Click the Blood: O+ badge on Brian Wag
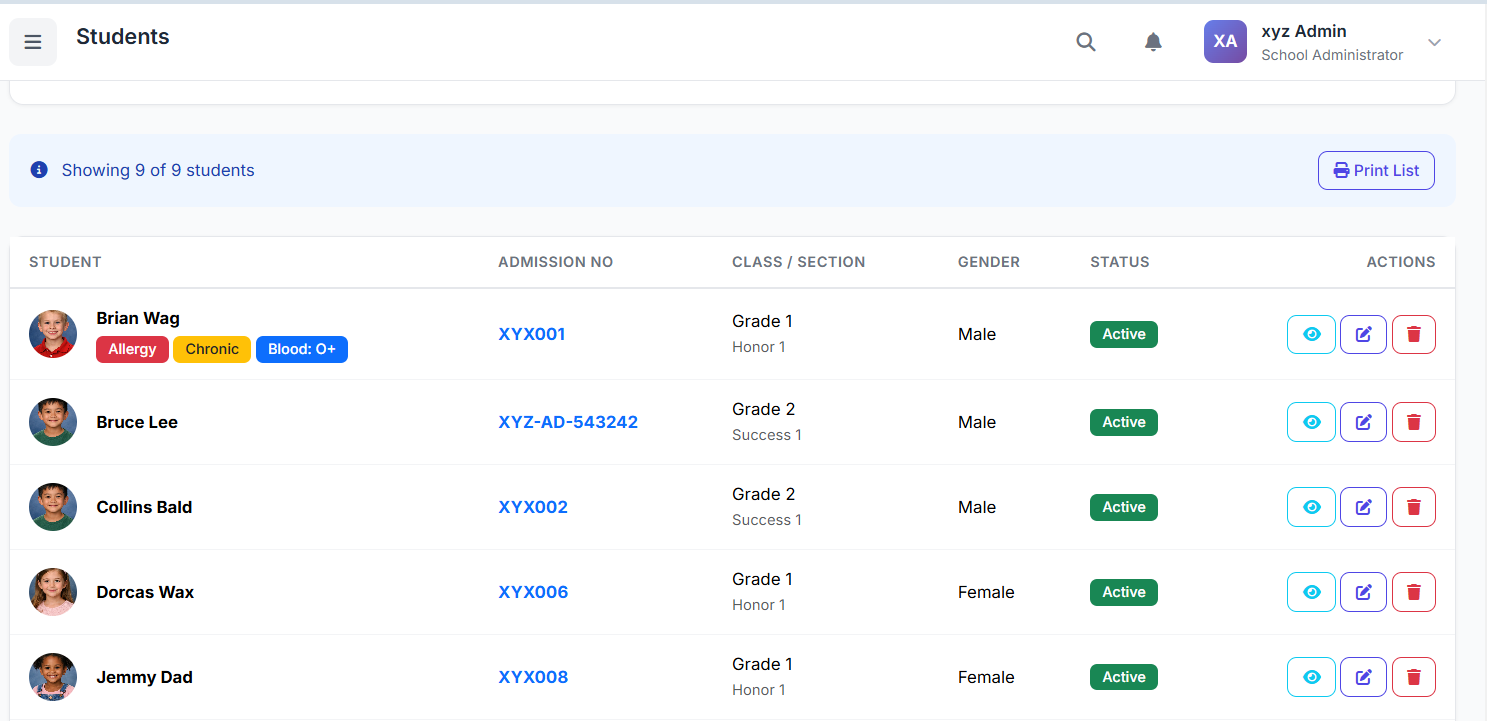This screenshot has width=1487, height=721. 302,349
